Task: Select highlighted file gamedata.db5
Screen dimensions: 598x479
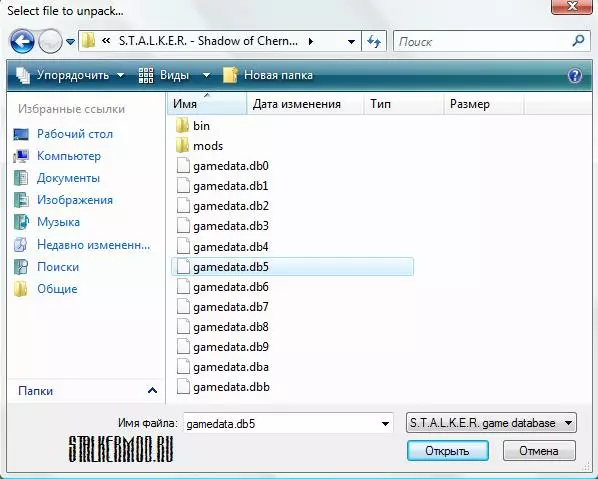Action: (293, 267)
